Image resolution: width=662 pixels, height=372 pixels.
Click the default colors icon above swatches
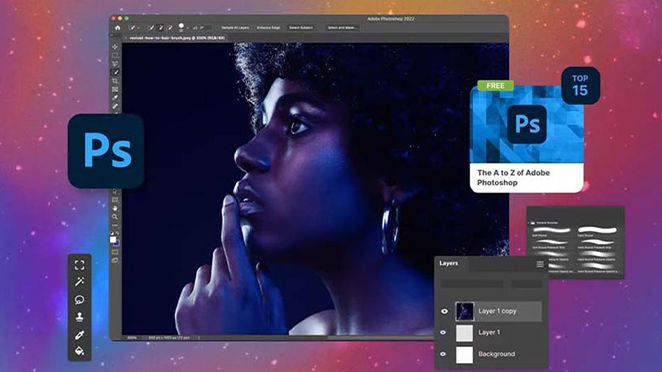pyautogui.click(x=112, y=233)
